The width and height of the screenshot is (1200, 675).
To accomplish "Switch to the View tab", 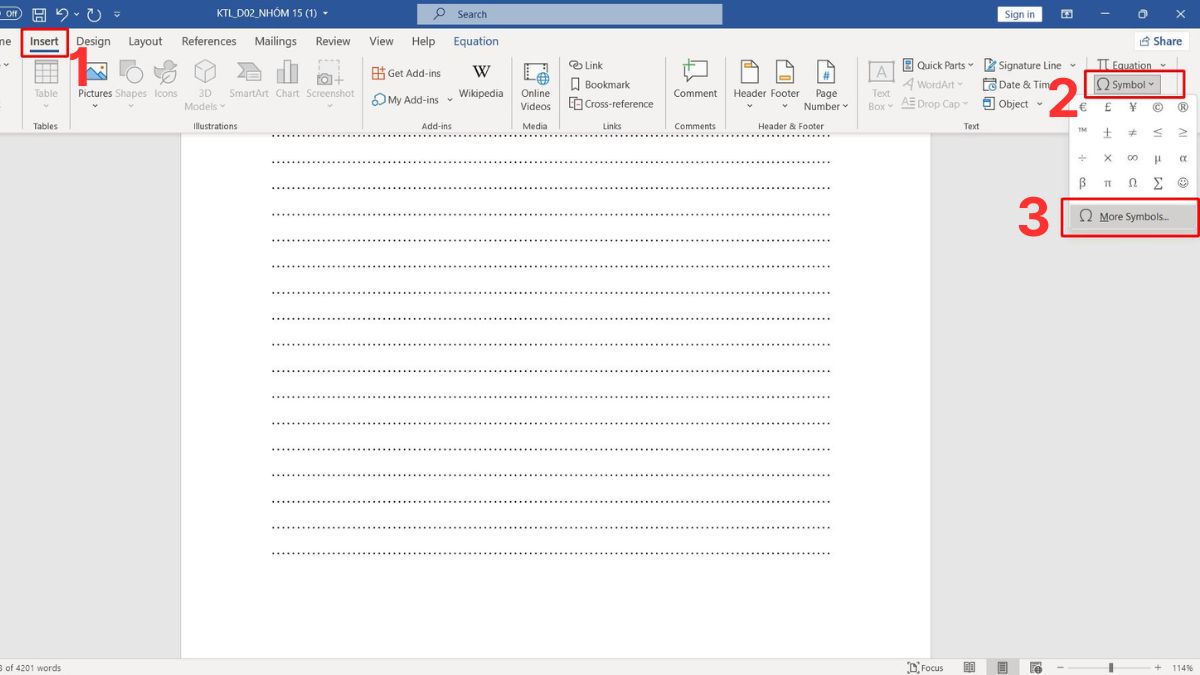I will tap(381, 41).
